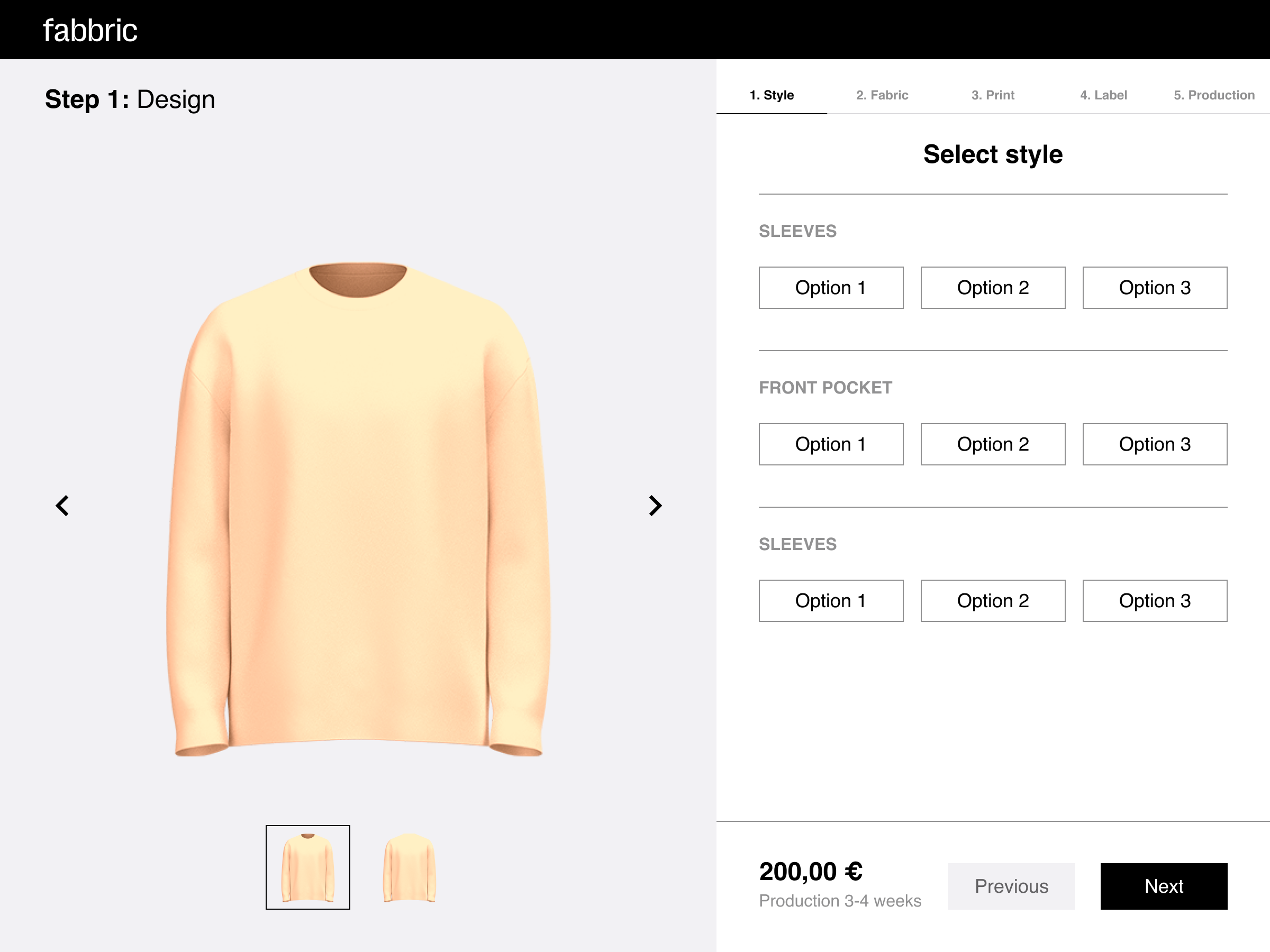Select front view sweater thumbnail
This screenshot has height=952, width=1270.
[x=308, y=867]
